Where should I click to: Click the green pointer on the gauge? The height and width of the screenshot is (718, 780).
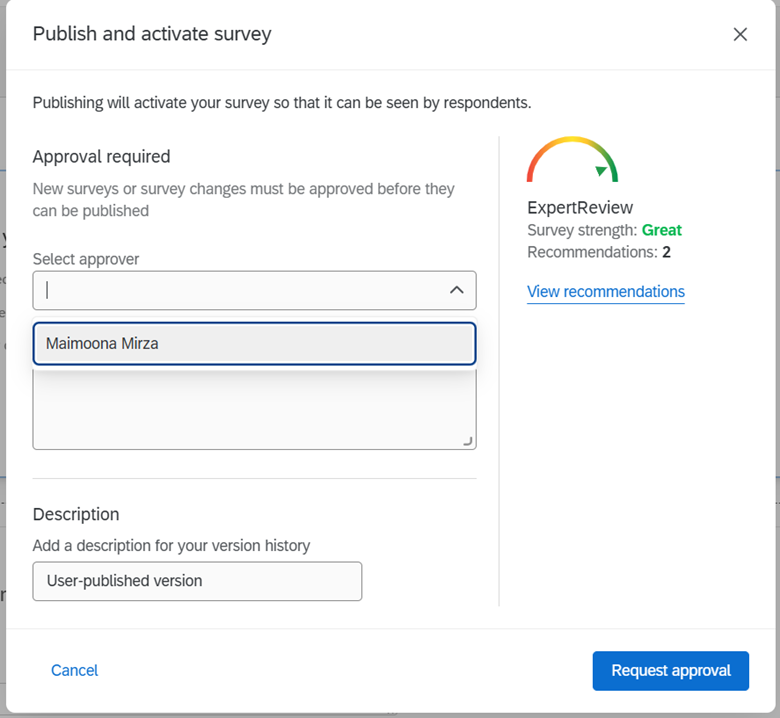600,171
